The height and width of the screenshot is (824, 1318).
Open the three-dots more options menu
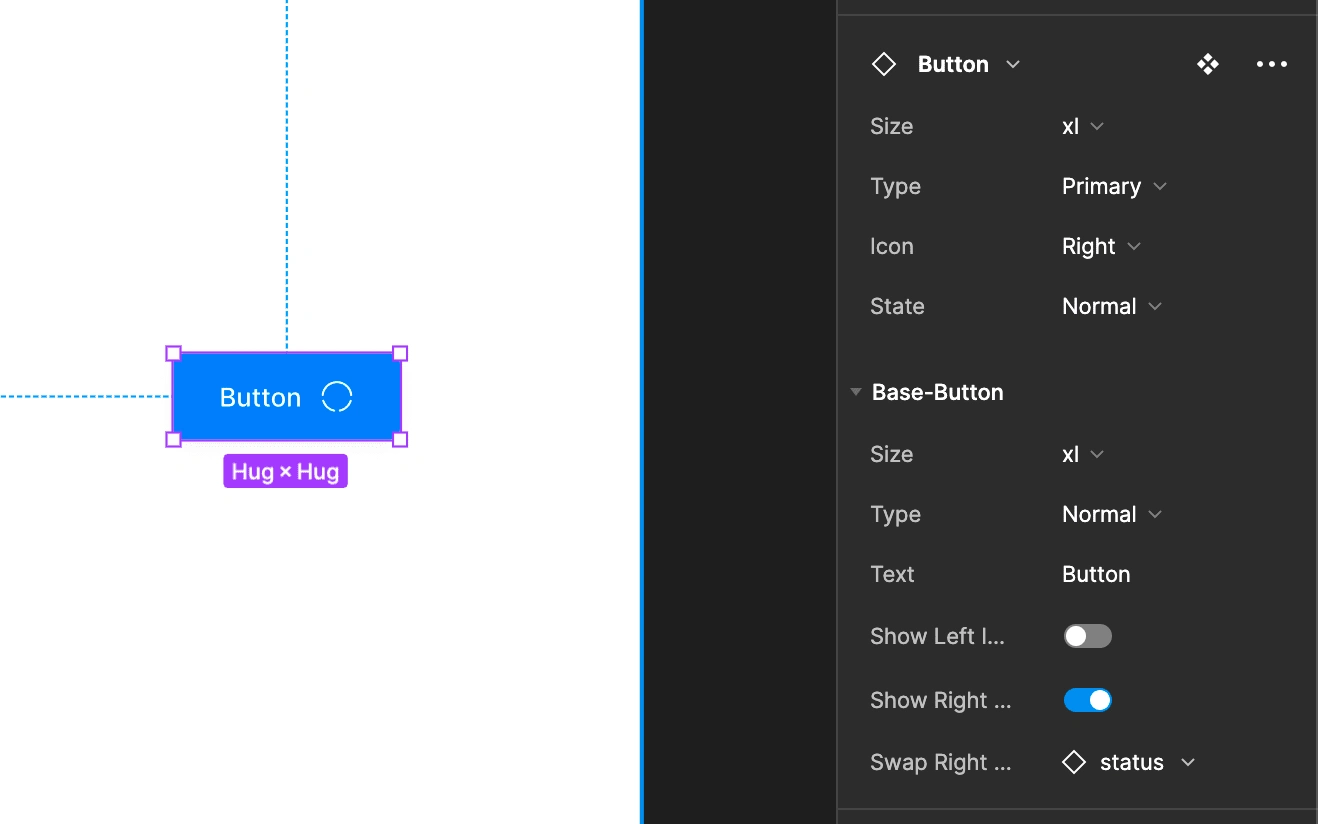click(1272, 64)
